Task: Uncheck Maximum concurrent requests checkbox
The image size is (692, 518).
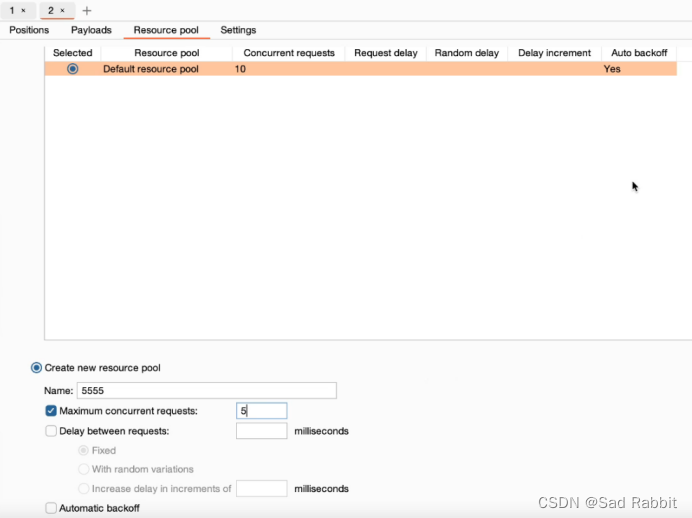Action: point(51,411)
